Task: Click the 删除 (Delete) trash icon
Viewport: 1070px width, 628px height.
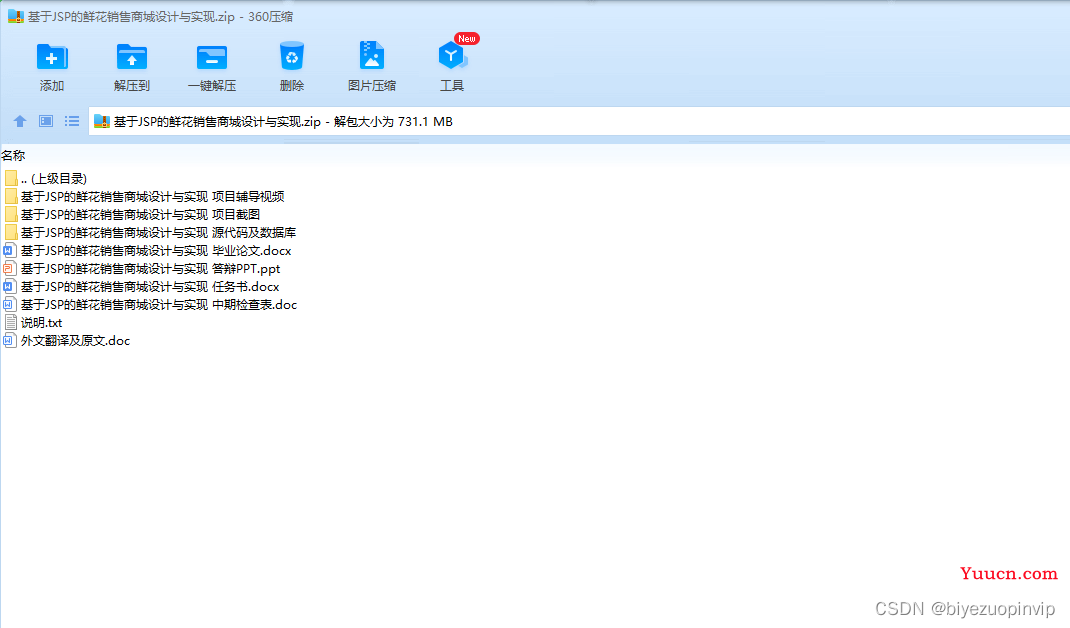Action: pyautogui.click(x=291, y=57)
